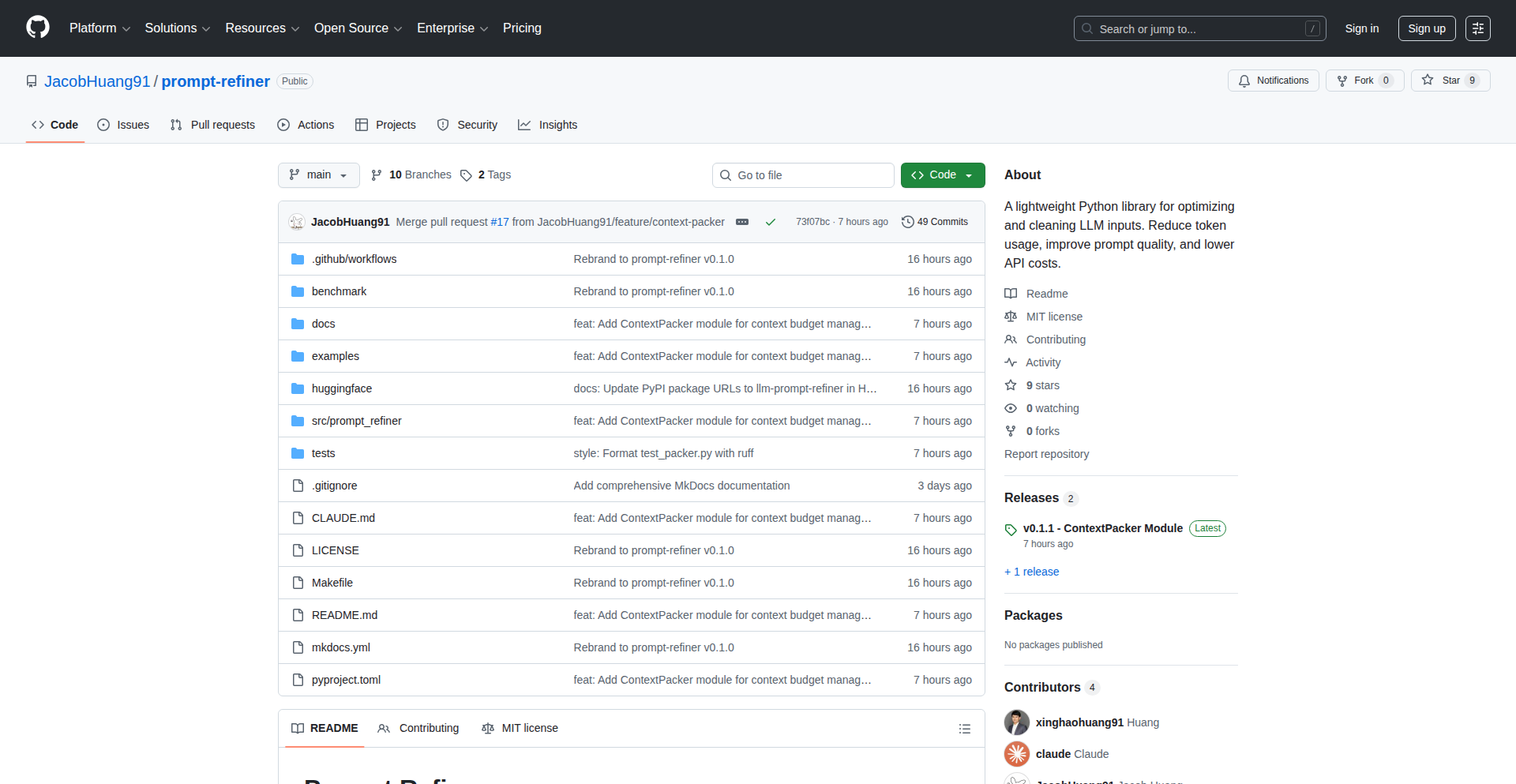Click the commit status green checkmark
This screenshot has width=1516, height=784.
(771, 223)
